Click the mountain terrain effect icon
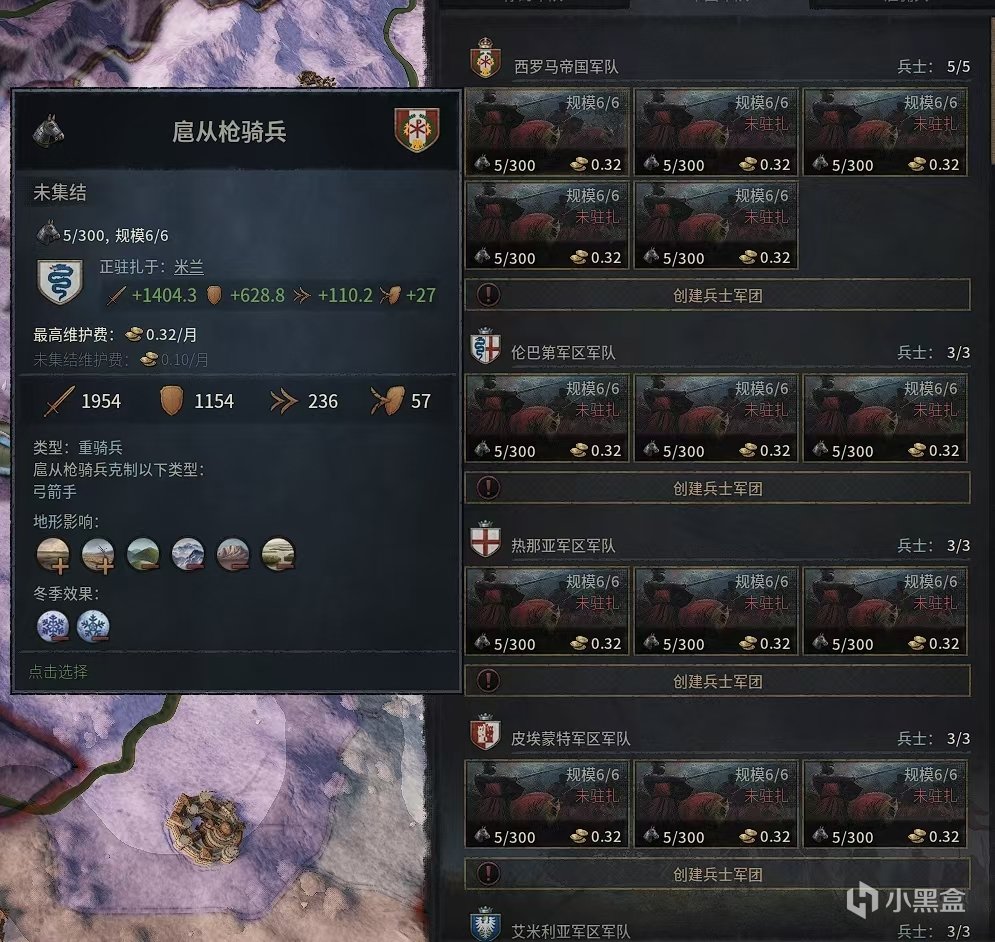Screen dimensions: 995x942 coord(188,555)
